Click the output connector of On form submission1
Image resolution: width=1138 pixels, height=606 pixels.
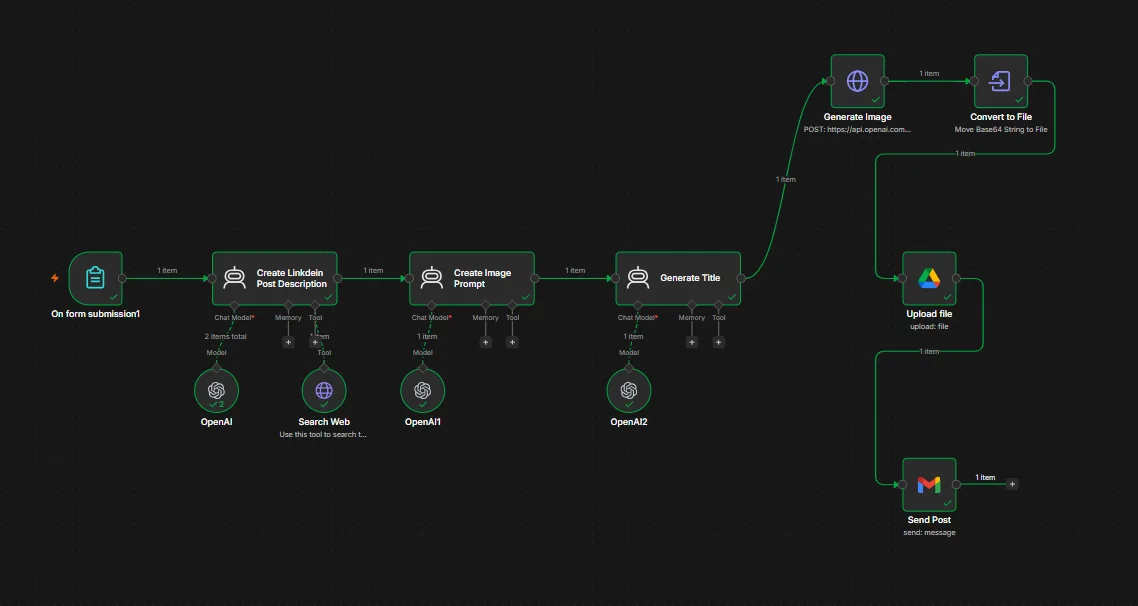(x=122, y=278)
